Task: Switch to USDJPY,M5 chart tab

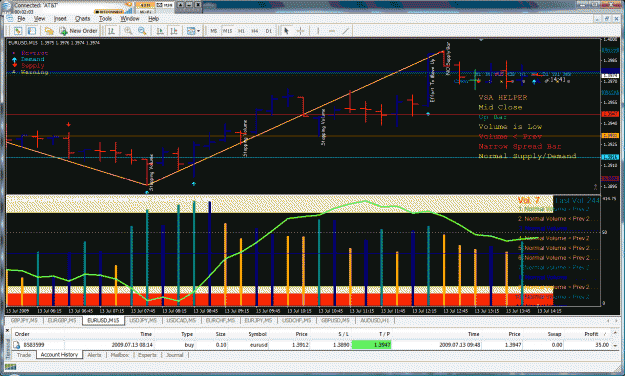Action: [143, 321]
